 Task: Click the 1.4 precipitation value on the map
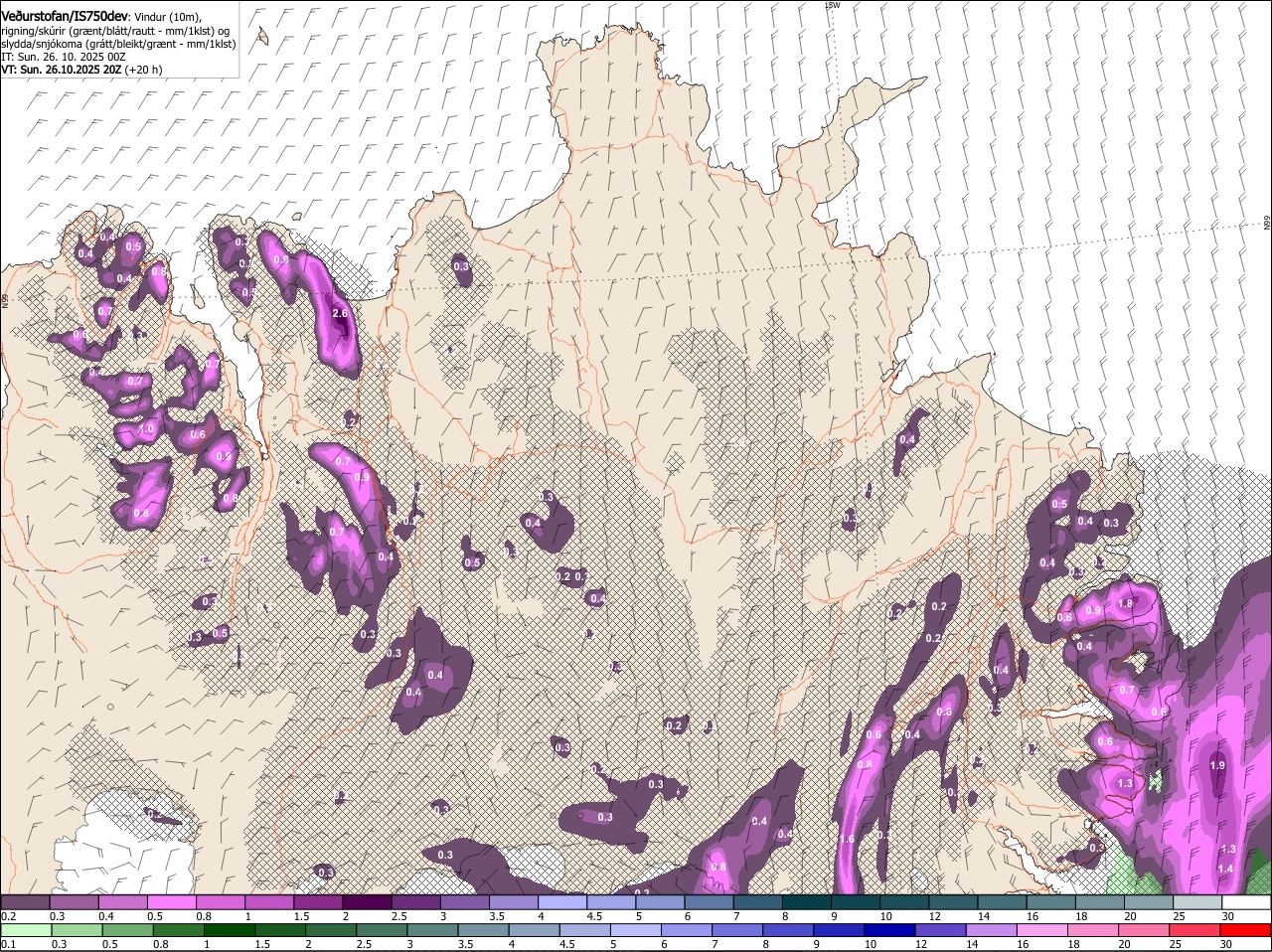pyautogui.click(x=1225, y=869)
